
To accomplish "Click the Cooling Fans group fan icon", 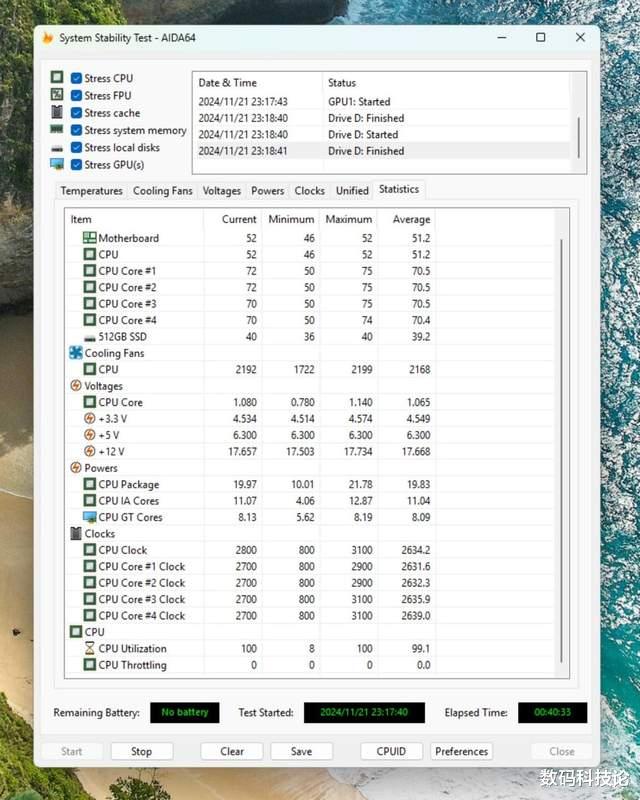I will coord(76,353).
